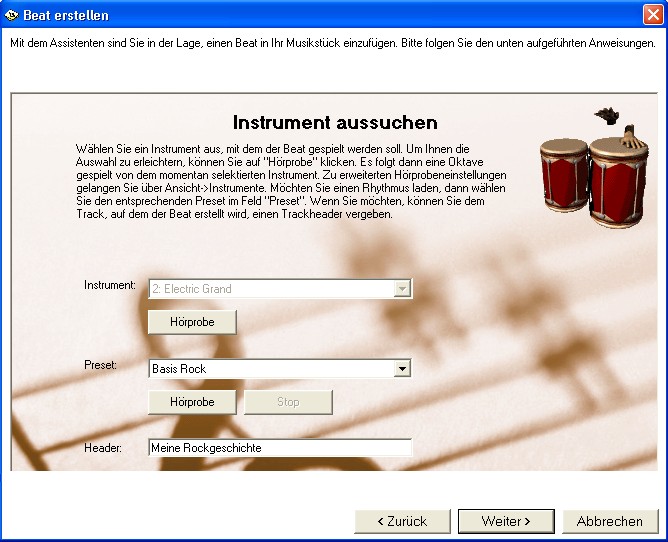
Task: Close the Beat erstellen dialog
Action: coord(653,15)
